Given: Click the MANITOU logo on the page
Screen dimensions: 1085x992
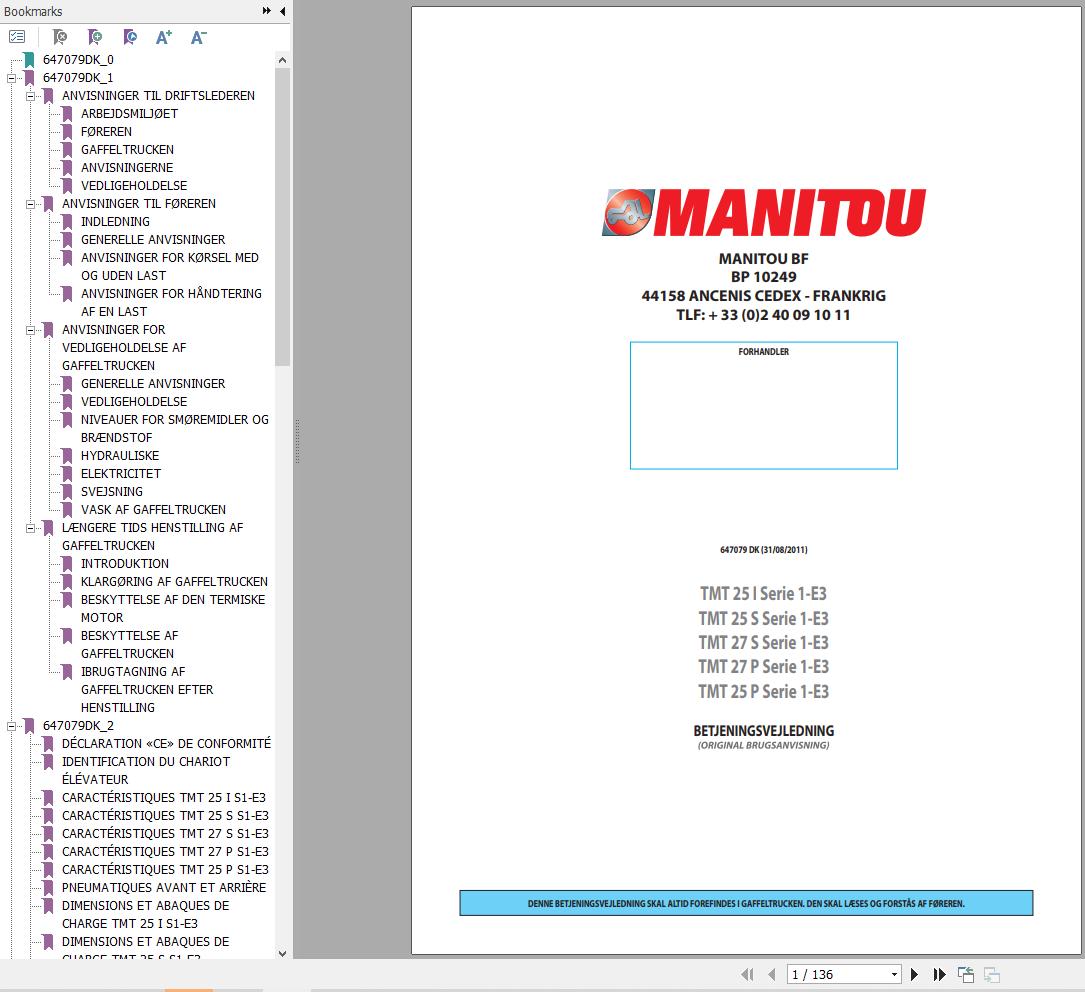Looking at the screenshot, I should (x=763, y=213).
